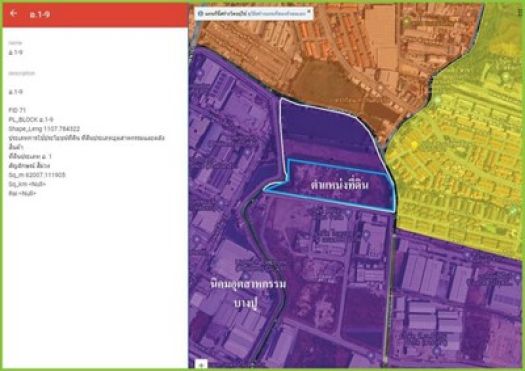Close the notification banner on the map

pos(309,11)
